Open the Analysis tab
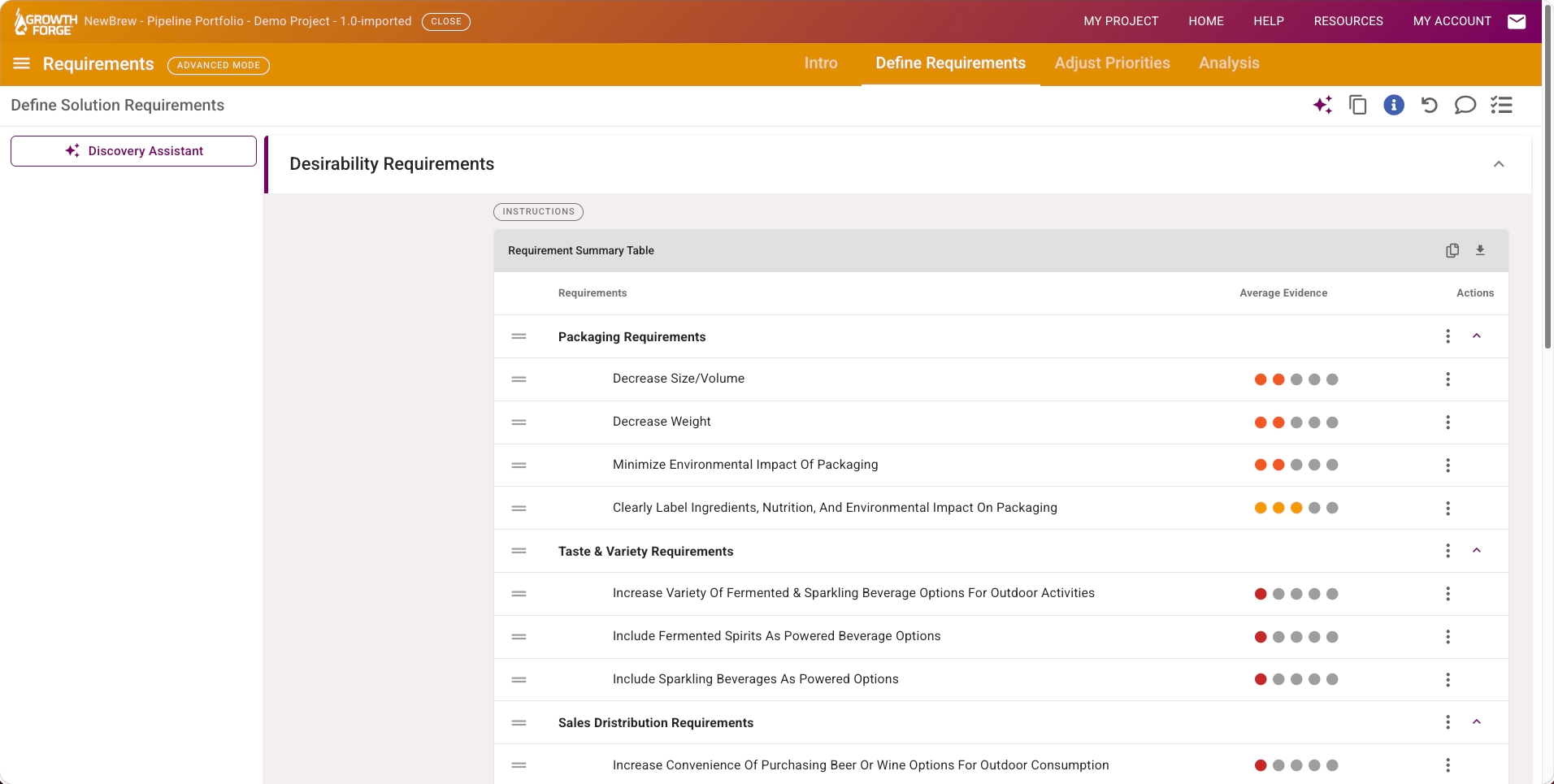The height and width of the screenshot is (784, 1554). pos(1229,63)
